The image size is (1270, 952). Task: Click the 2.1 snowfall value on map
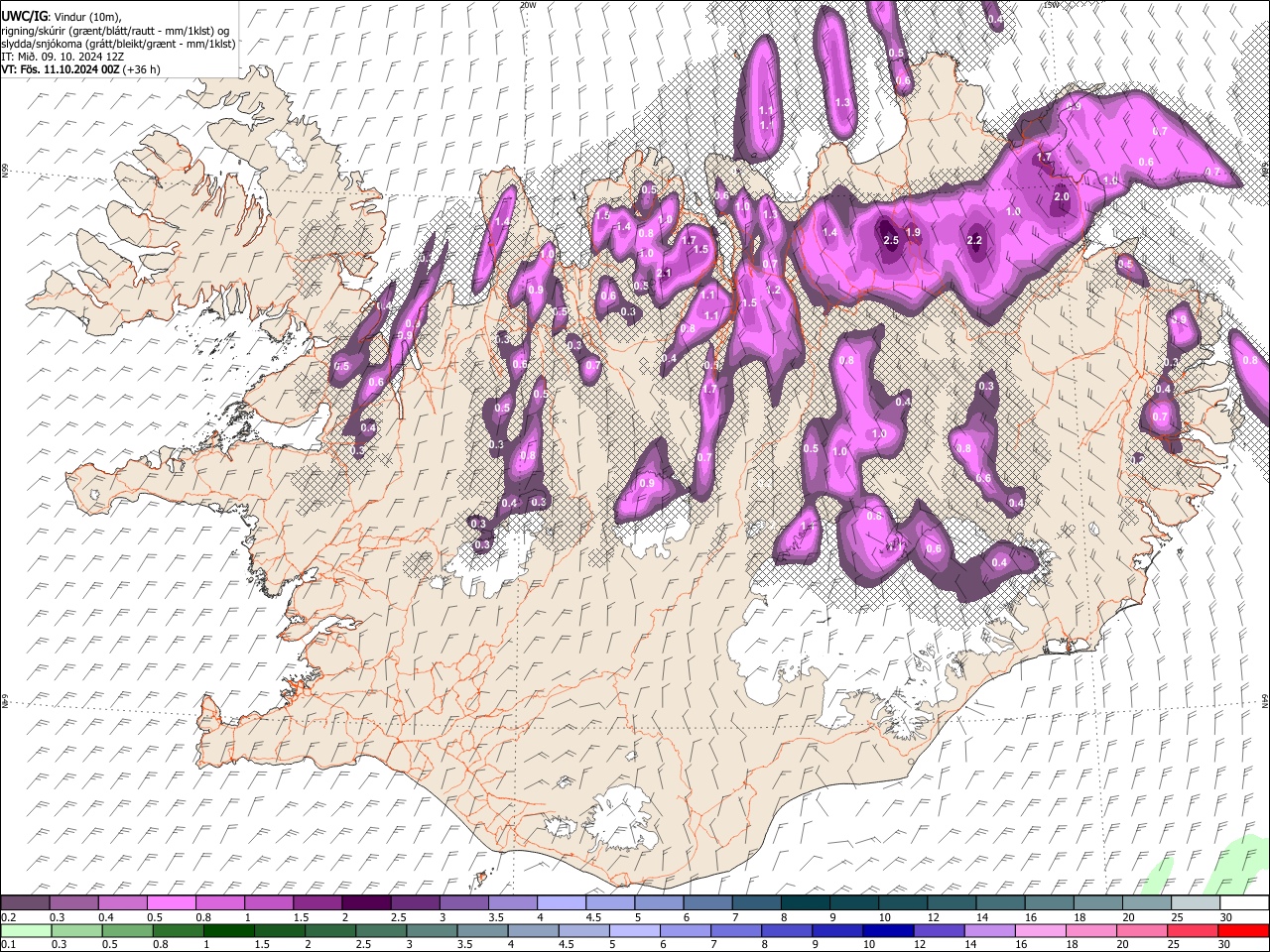click(664, 273)
